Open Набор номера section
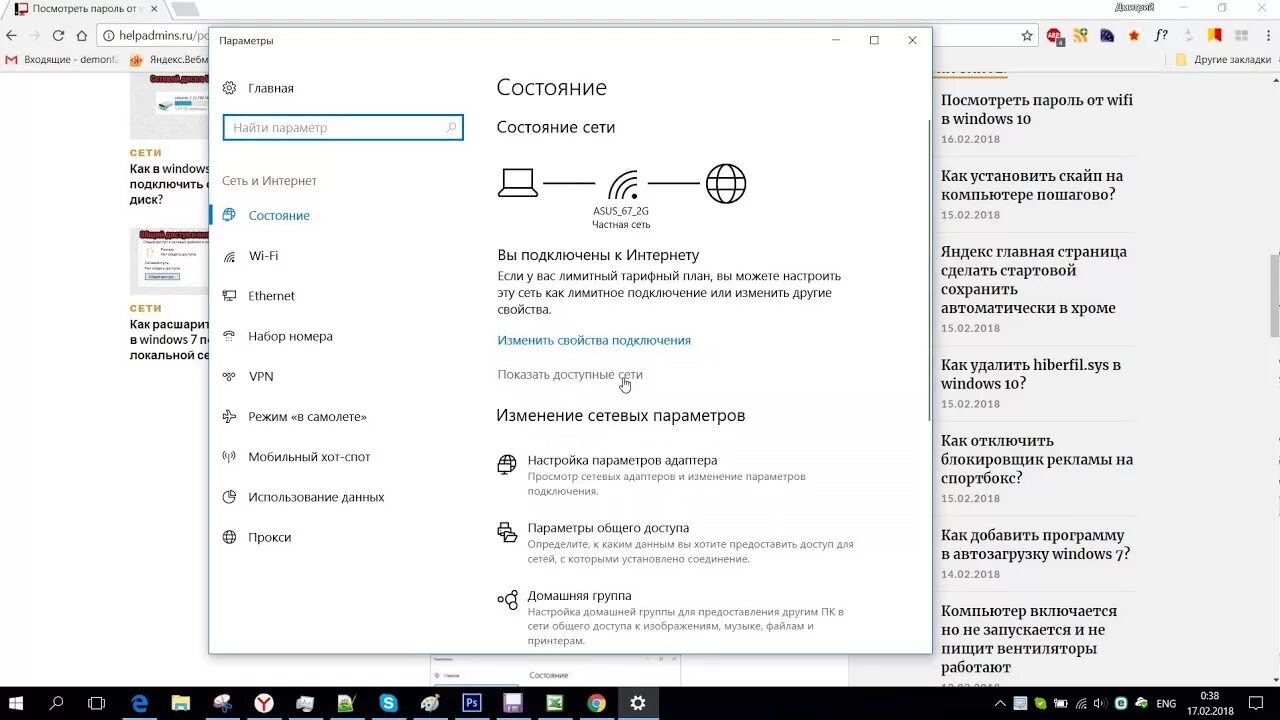The height and width of the screenshot is (720, 1280). pyautogui.click(x=278, y=336)
